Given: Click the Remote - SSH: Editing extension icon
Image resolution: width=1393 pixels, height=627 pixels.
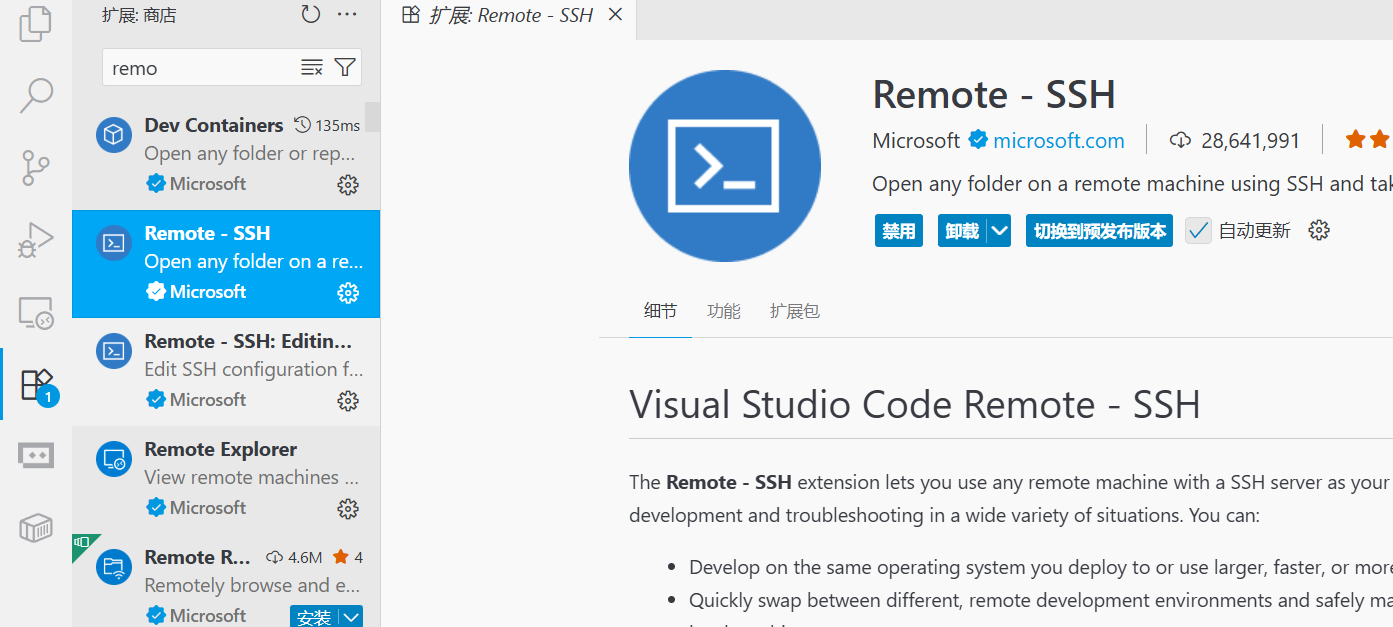Looking at the screenshot, I should pos(114,351).
